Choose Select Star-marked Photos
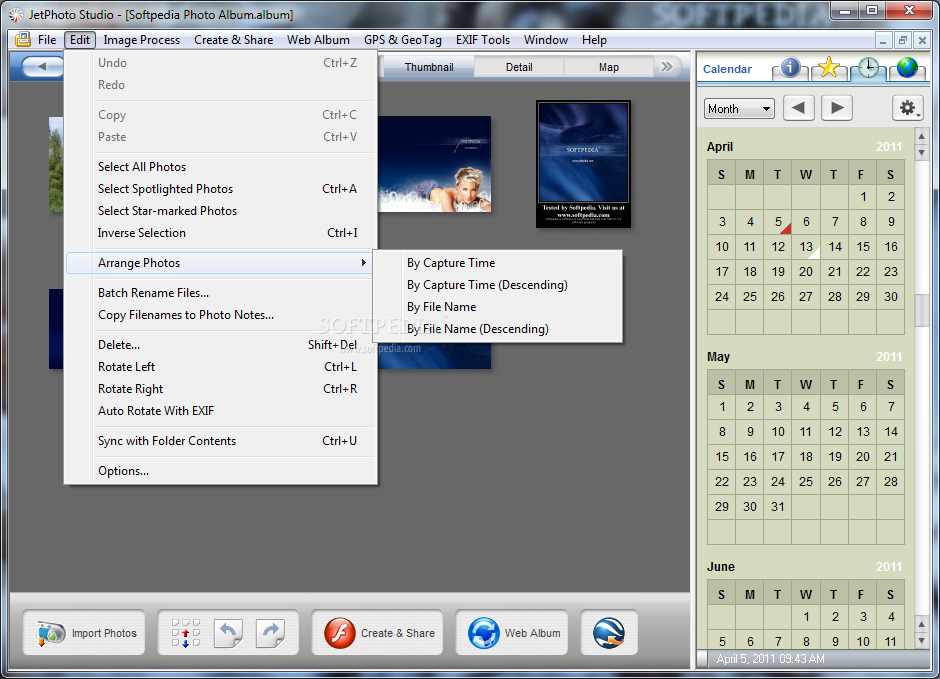This screenshot has width=940, height=679. pyautogui.click(x=221, y=211)
